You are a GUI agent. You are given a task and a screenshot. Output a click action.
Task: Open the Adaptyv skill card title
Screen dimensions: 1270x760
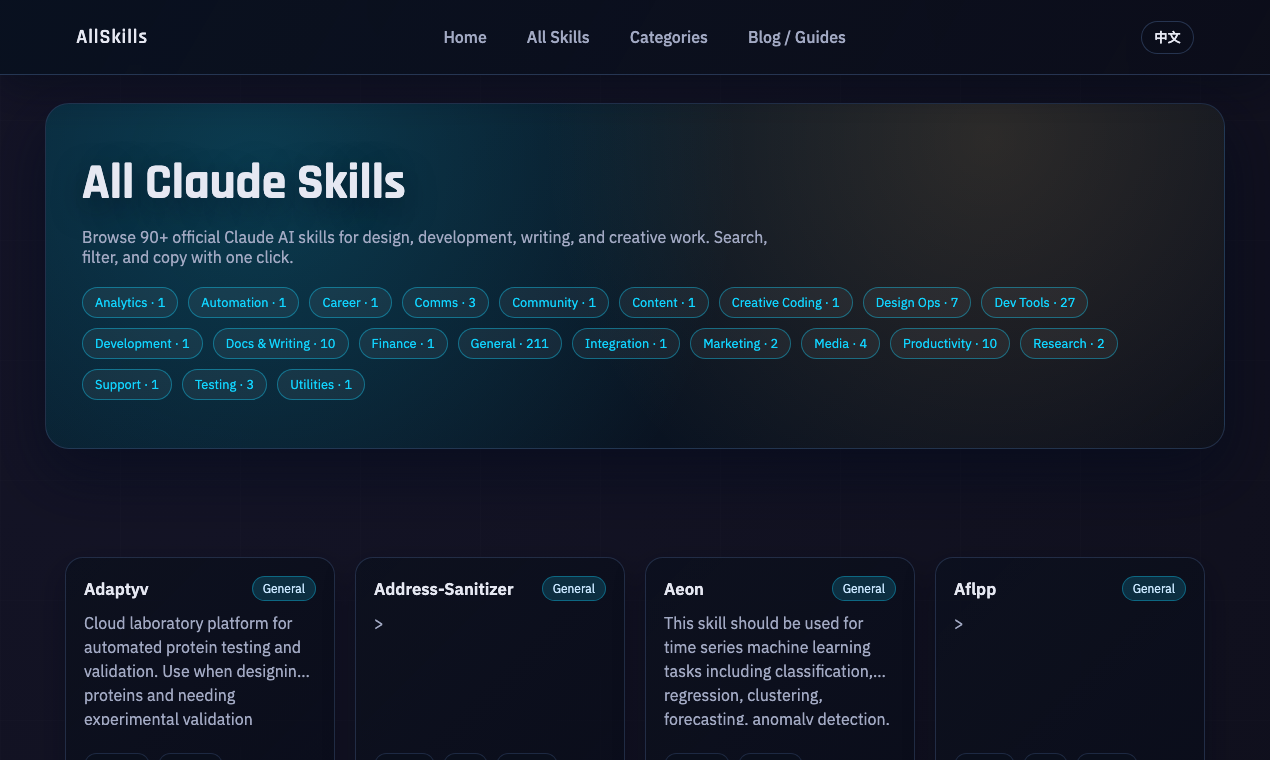point(116,589)
